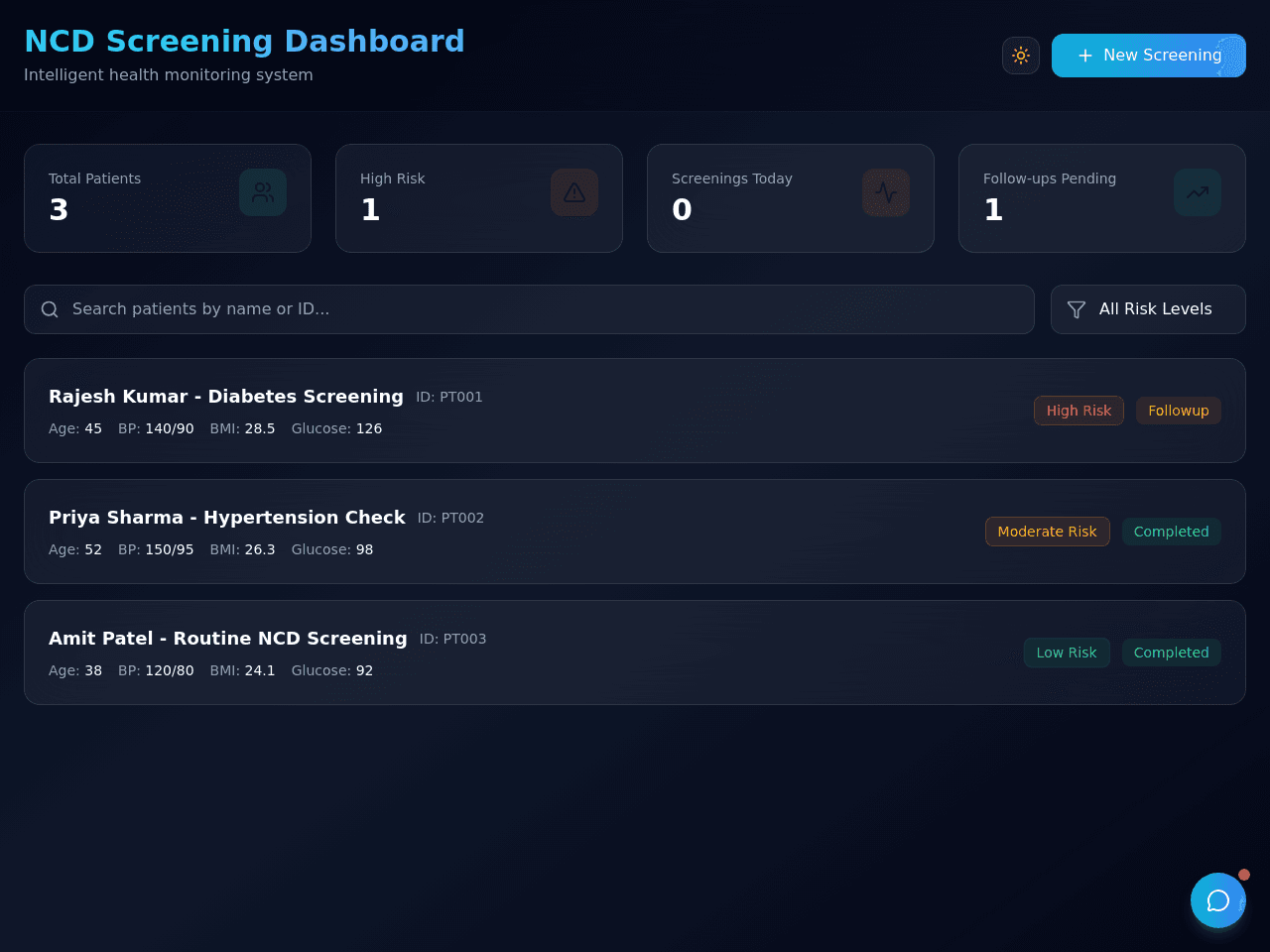Focus the Search patients by name field
Screen dimensions: 1270x952
529,309
